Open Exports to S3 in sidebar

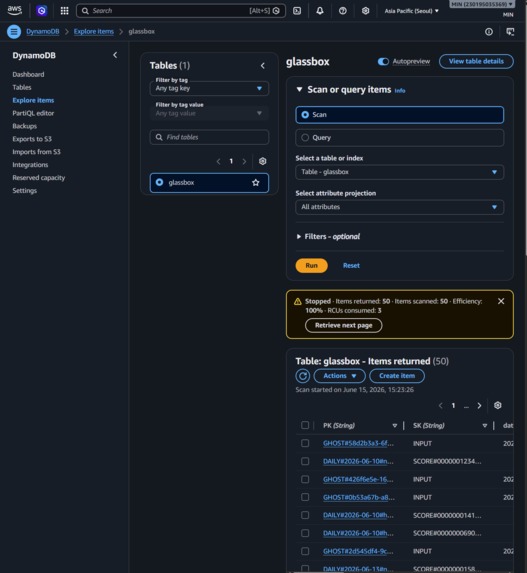(32, 139)
